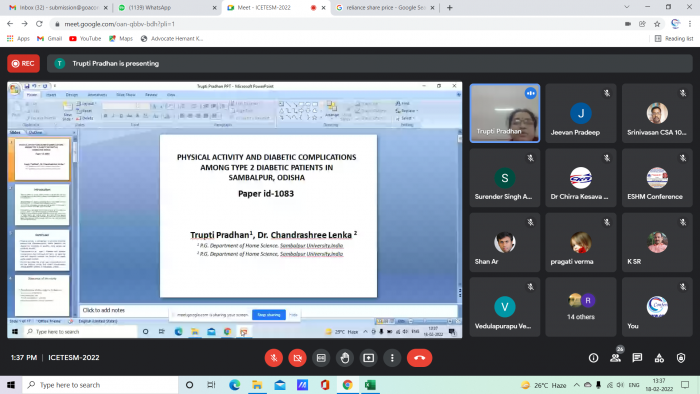Switch to the WhatsApp browser tab

(165, 8)
